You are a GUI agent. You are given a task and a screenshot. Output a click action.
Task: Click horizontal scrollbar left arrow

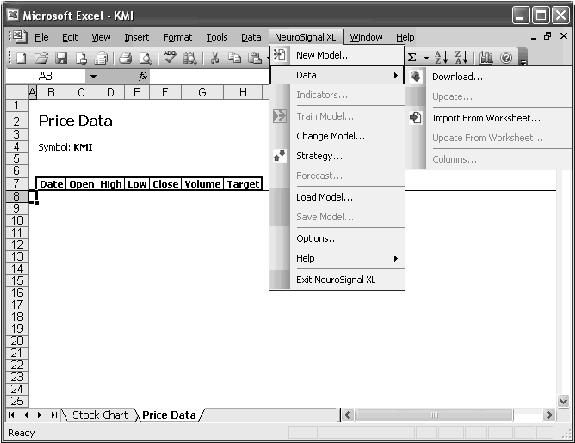tap(348, 415)
